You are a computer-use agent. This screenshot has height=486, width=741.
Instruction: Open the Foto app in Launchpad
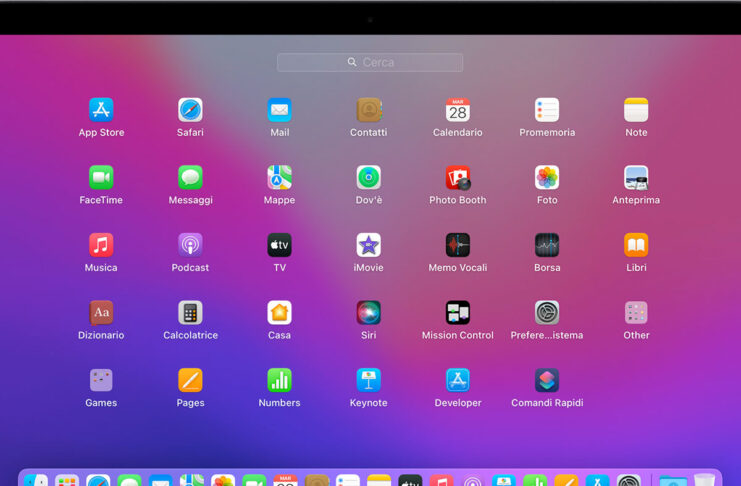point(547,177)
